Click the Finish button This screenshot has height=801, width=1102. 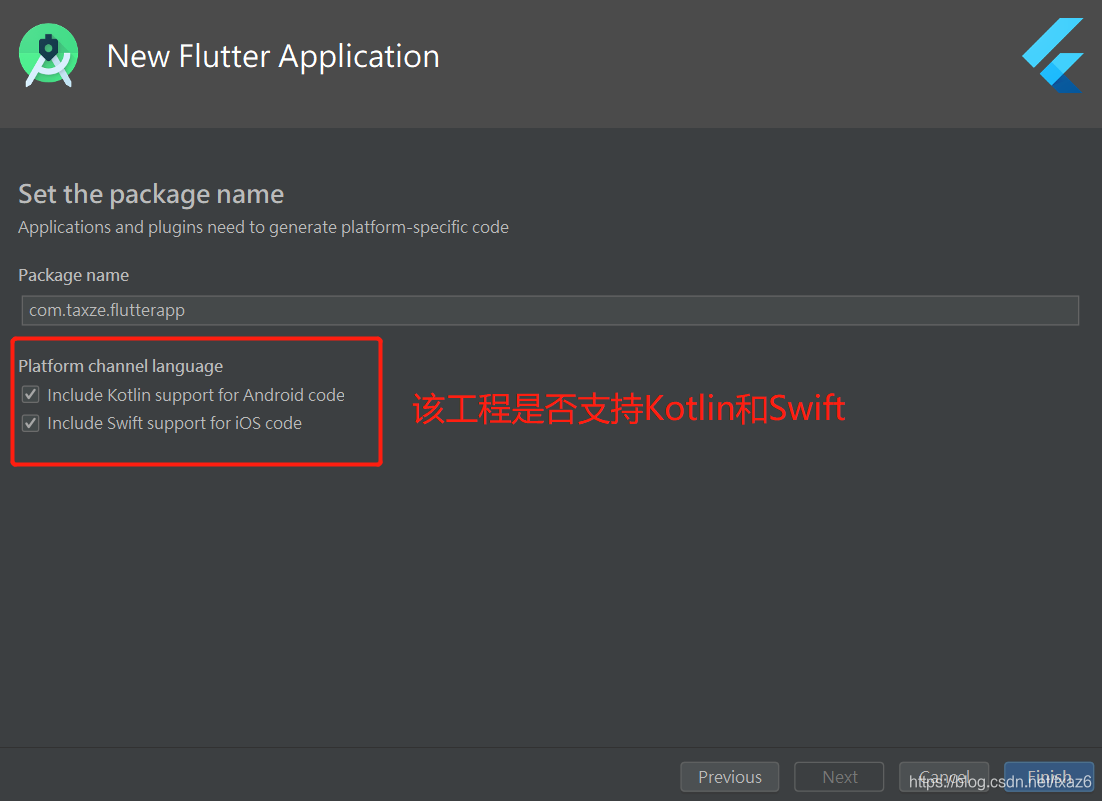coord(1048,776)
